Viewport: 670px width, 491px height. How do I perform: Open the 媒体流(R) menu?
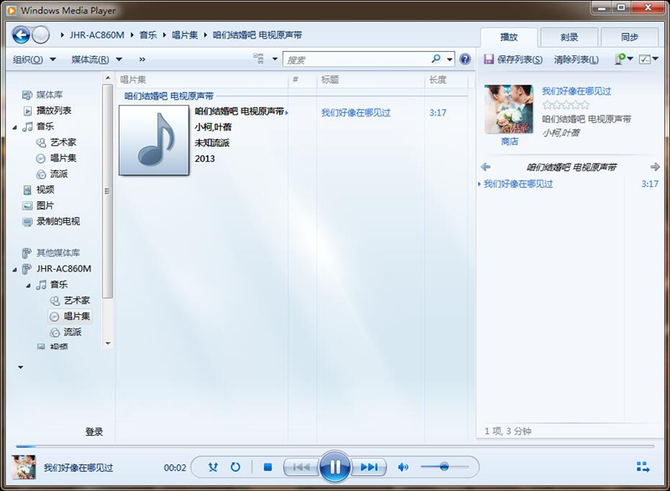coord(97,59)
